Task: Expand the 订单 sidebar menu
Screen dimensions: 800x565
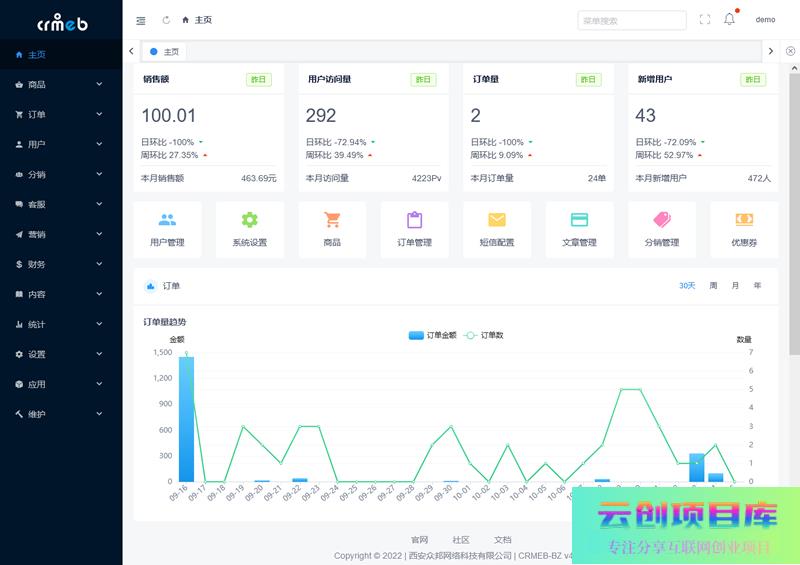Action: pos(60,115)
